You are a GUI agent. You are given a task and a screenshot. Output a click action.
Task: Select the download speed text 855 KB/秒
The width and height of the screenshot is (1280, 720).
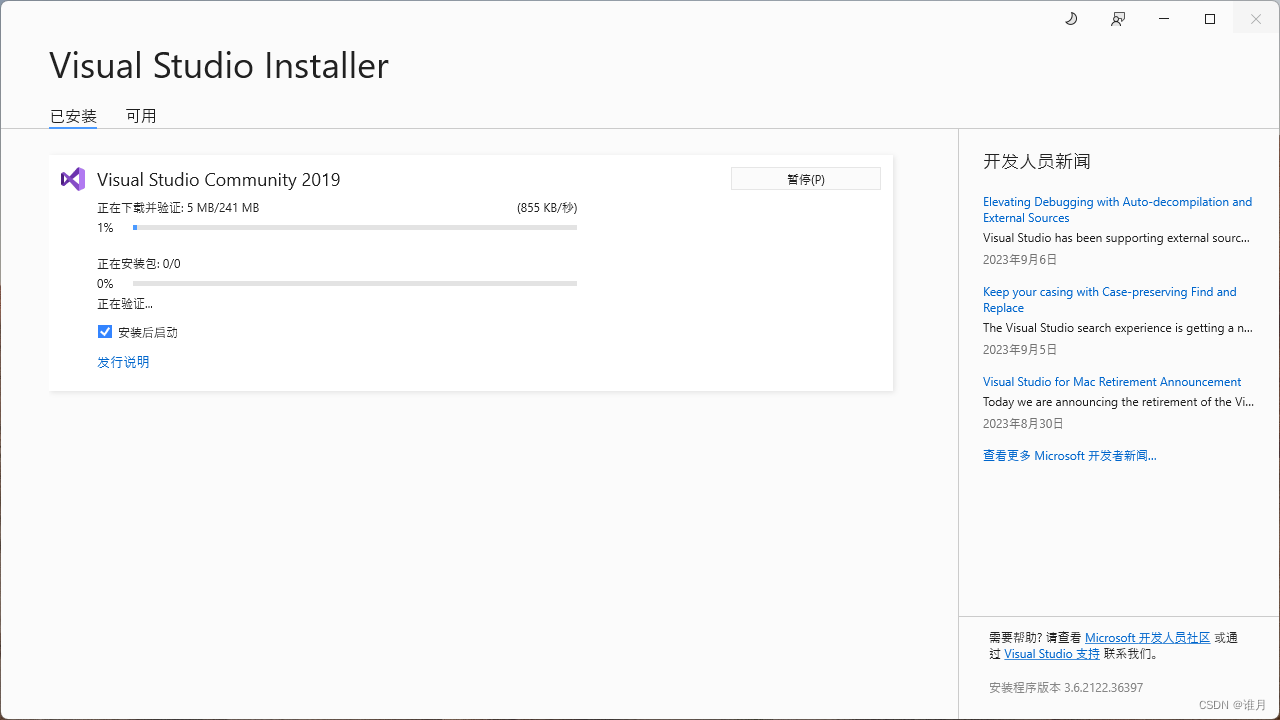tap(547, 208)
